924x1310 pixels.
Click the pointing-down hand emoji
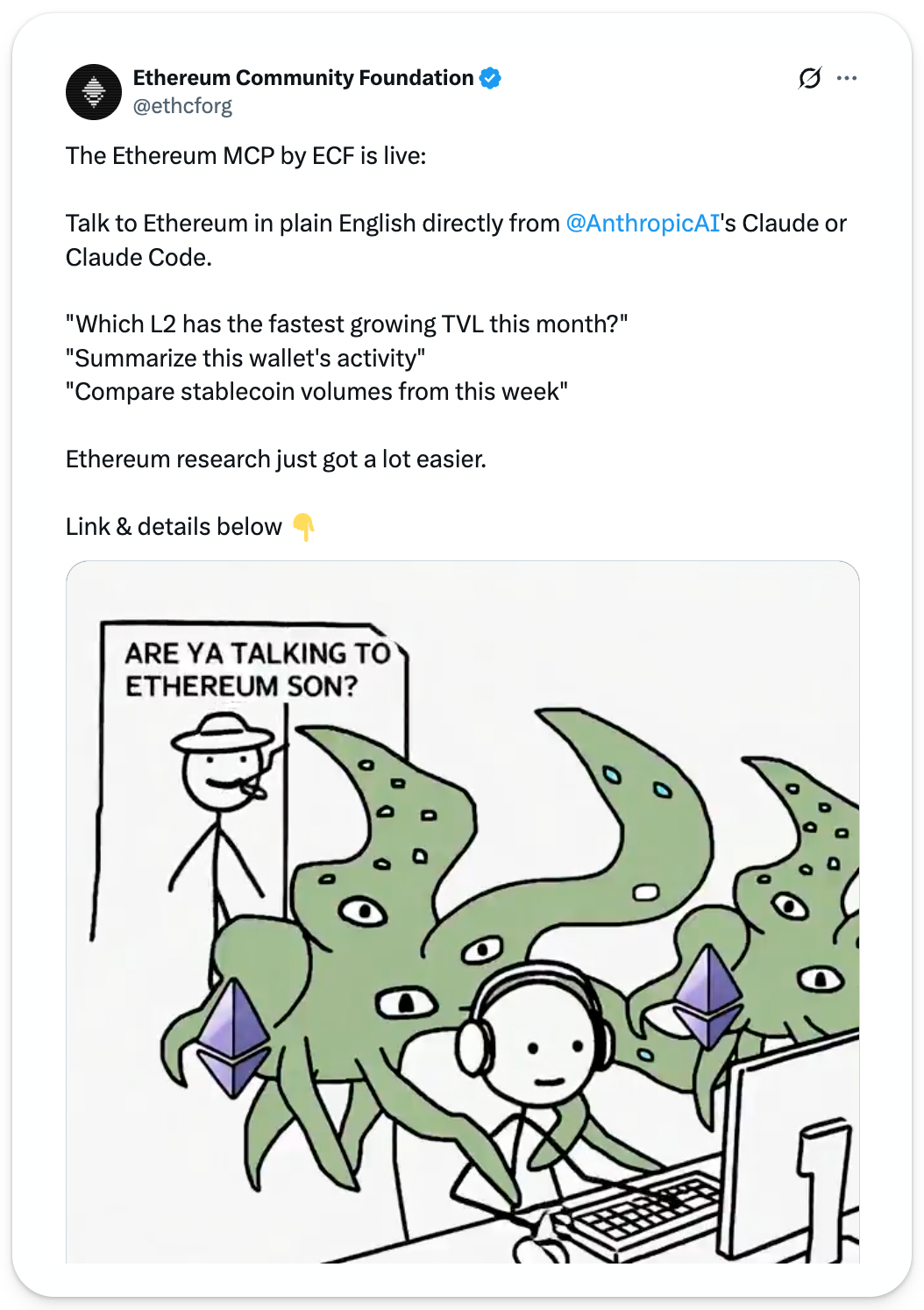303,527
